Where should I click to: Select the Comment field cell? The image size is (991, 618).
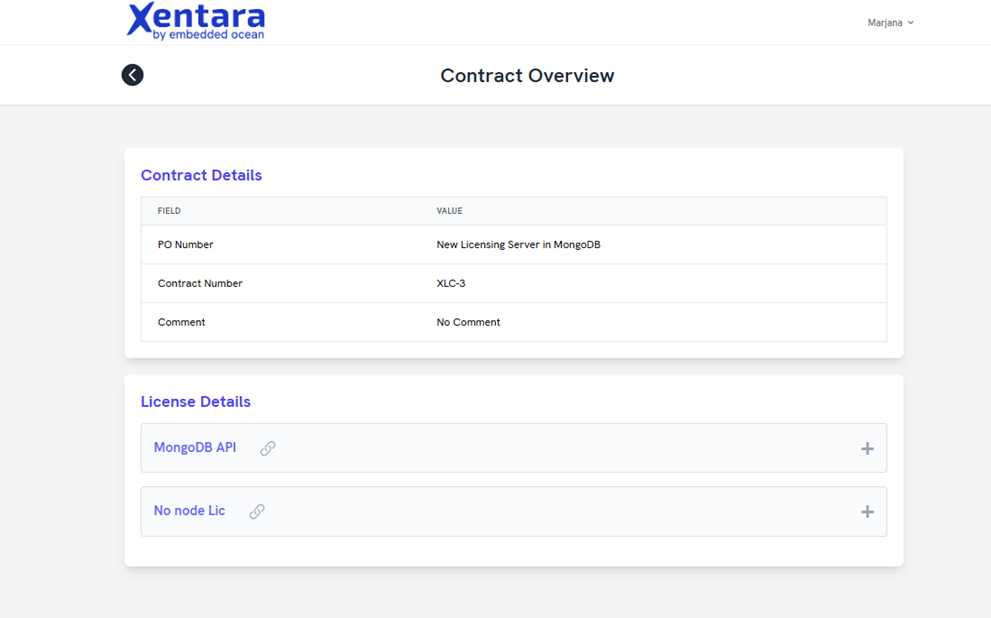(x=181, y=322)
